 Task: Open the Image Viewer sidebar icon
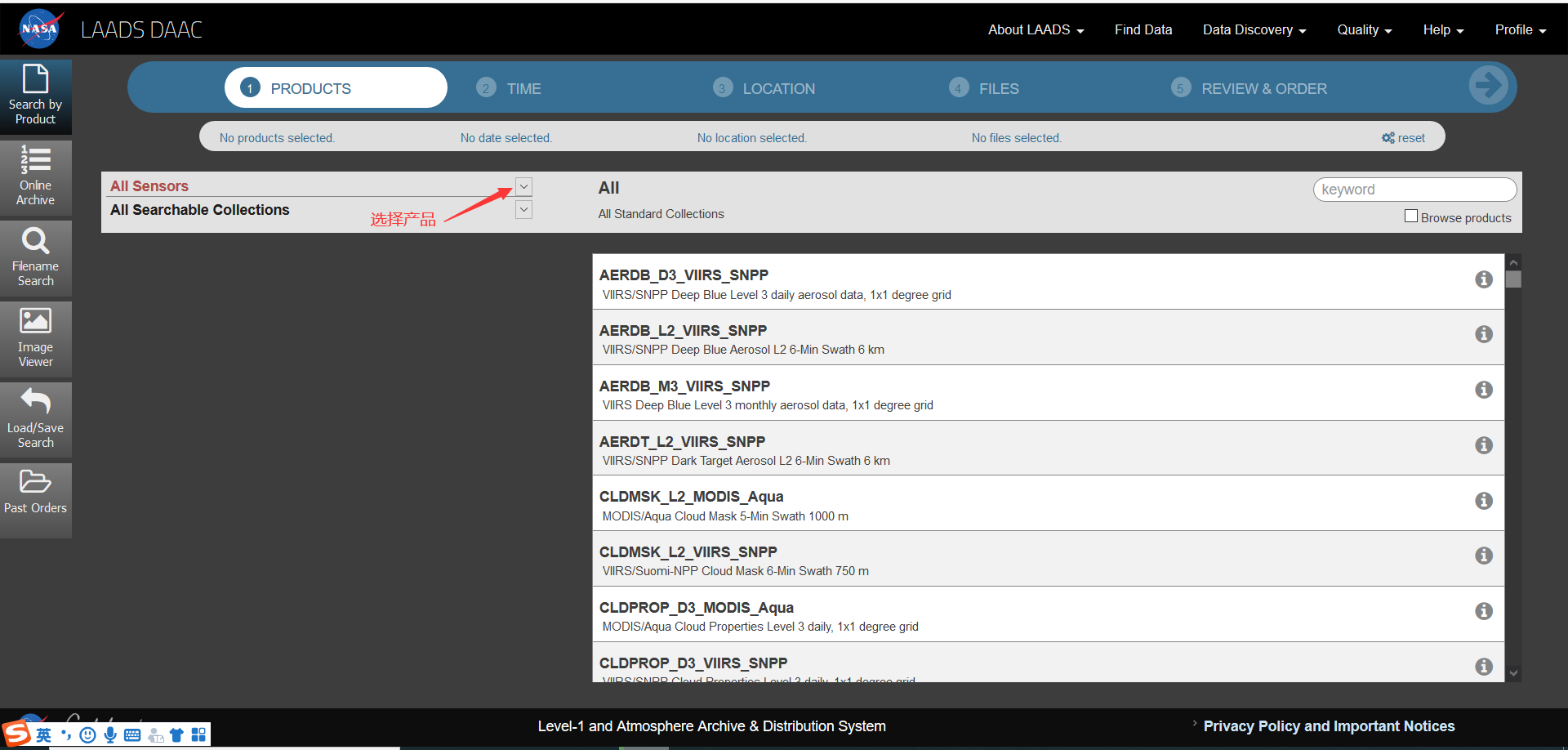point(36,339)
